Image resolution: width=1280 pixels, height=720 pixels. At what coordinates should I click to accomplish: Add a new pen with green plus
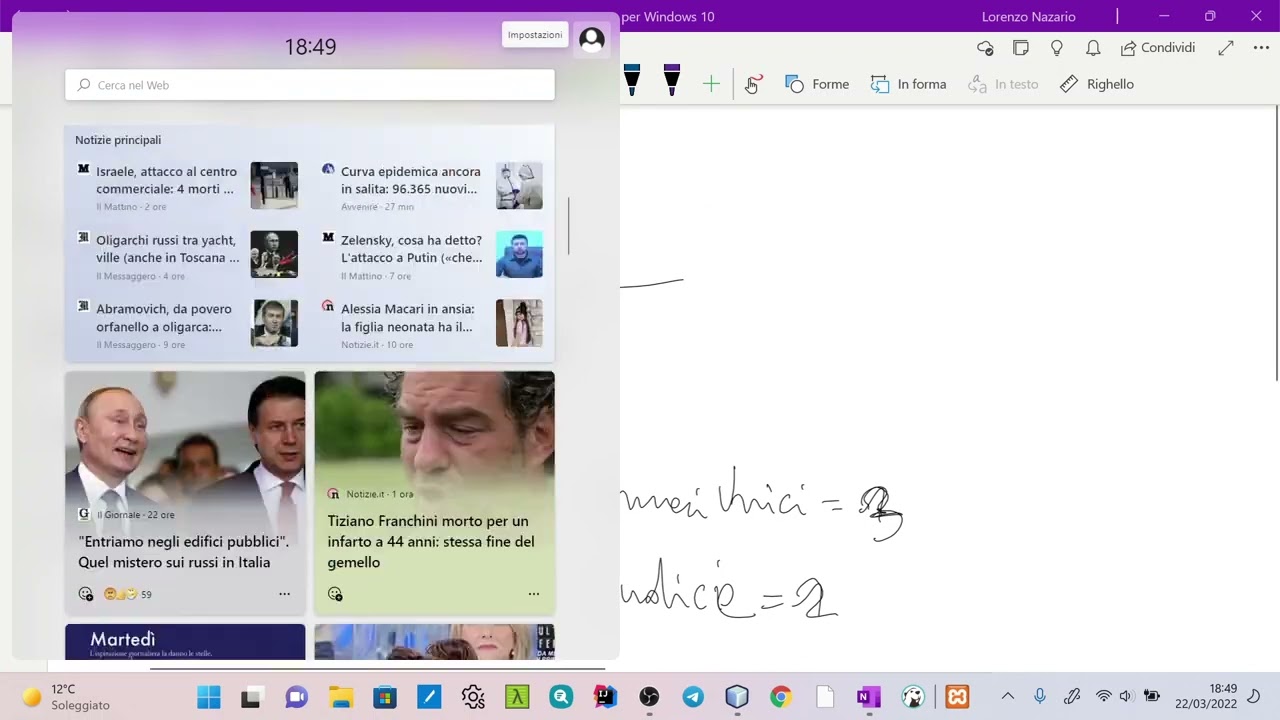711,85
